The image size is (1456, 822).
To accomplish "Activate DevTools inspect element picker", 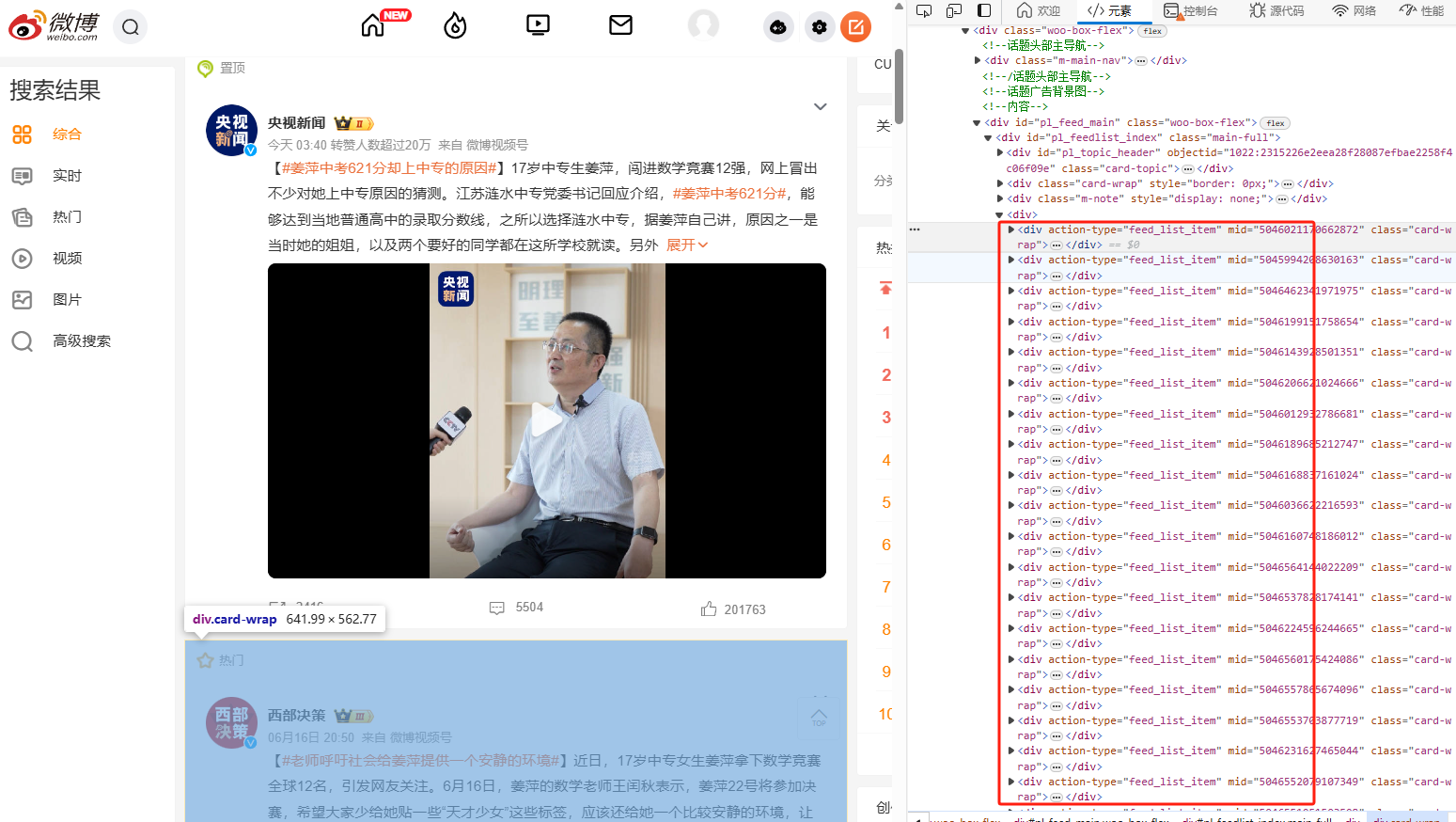I will [x=924, y=10].
